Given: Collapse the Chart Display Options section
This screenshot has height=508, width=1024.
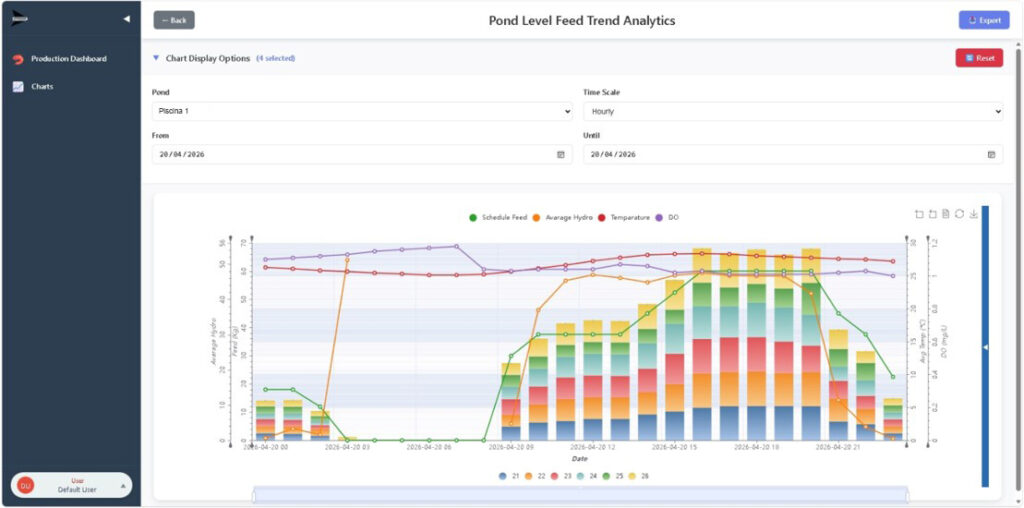Looking at the screenshot, I should 156,58.
